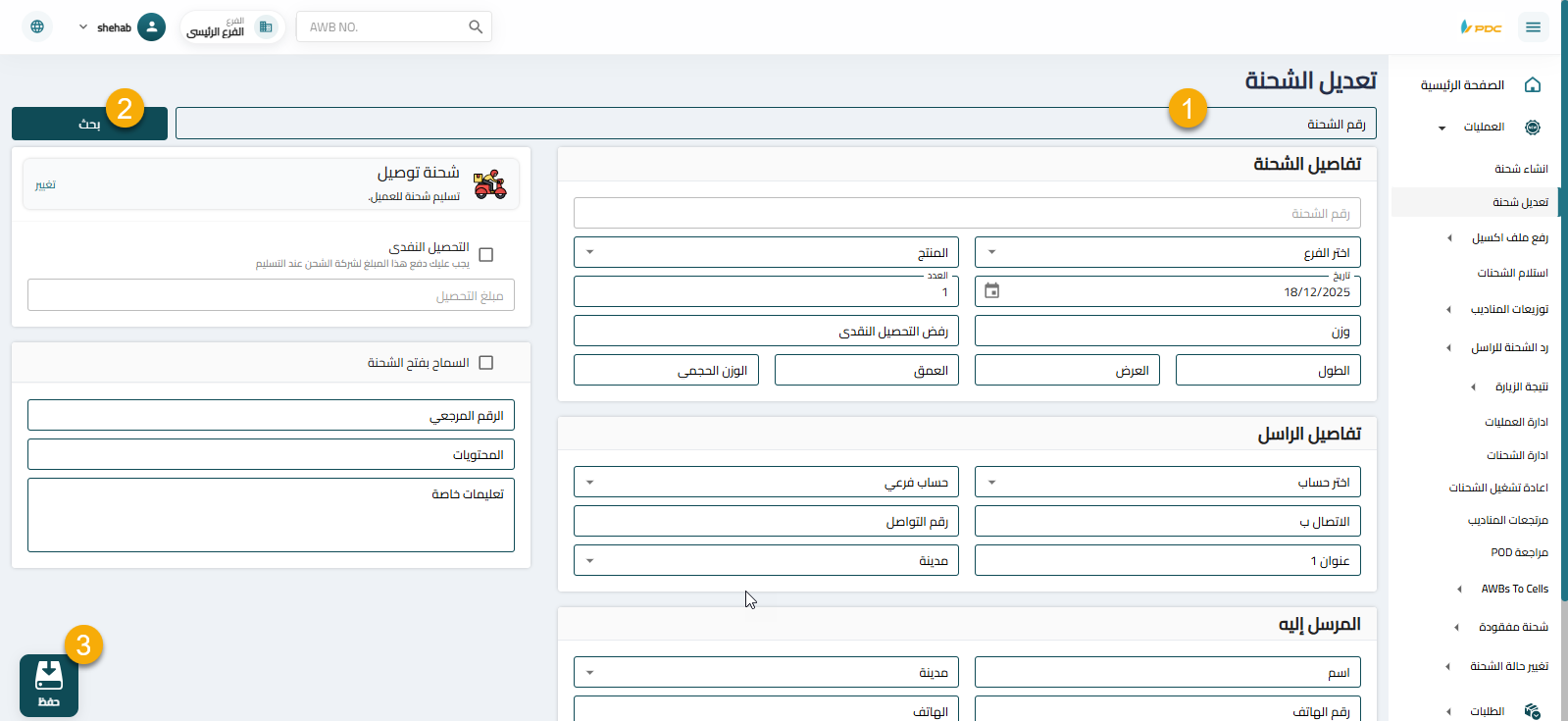Click the المحتويات contents field
Image resolution: width=1568 pixels, height=721 pixels.
(271, 454)
